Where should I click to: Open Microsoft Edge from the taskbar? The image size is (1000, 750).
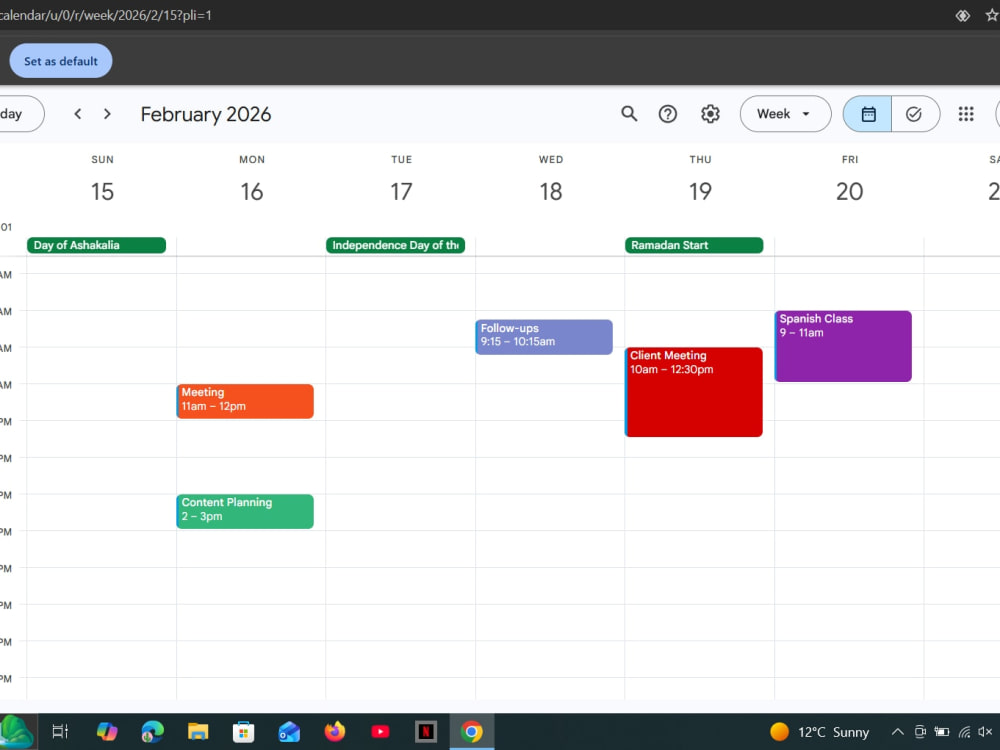(152, 732)
